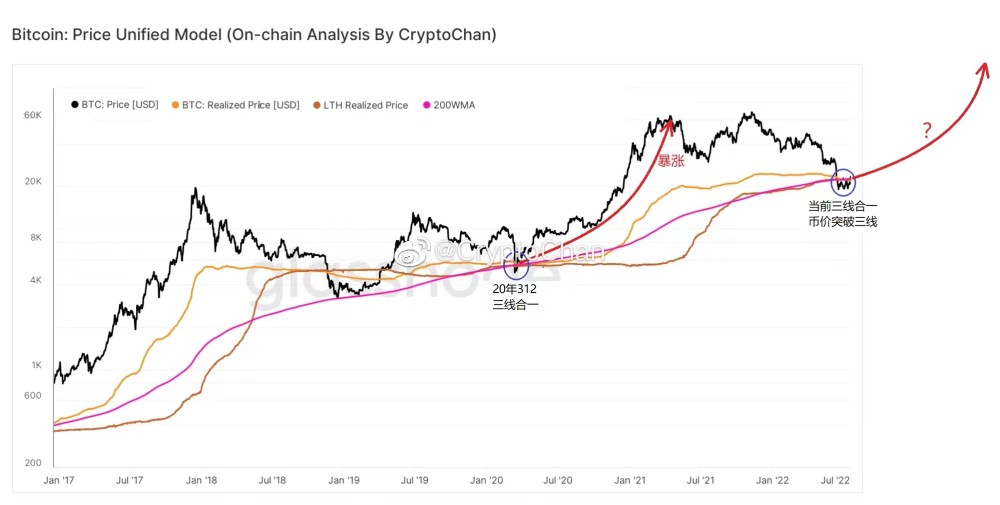Click the brown LTH Realized Price dot
This screenshot has height=505, width=1000.
tap(316, 105)
